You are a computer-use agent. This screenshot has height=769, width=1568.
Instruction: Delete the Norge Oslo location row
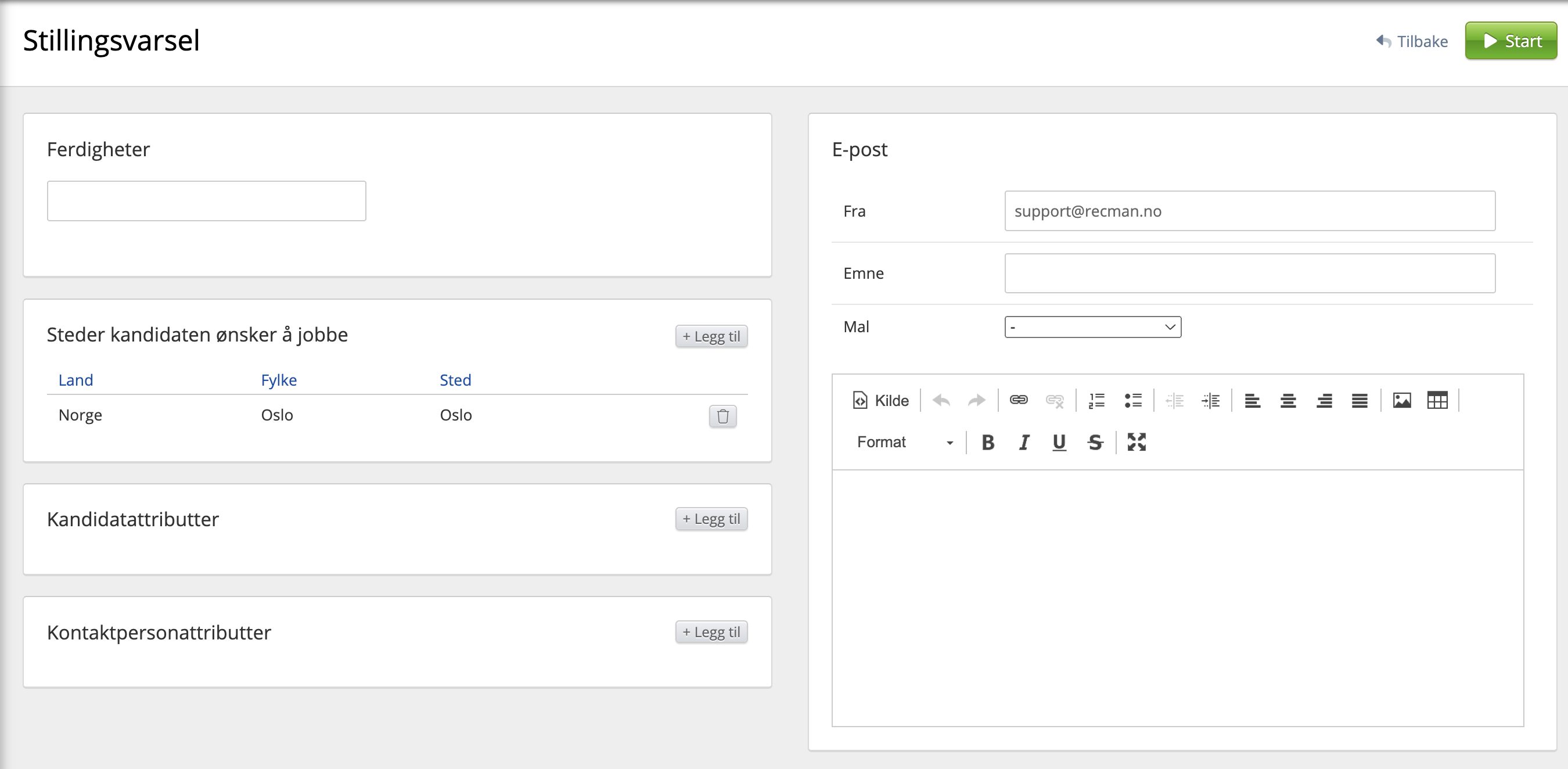(x=722, y=416)
